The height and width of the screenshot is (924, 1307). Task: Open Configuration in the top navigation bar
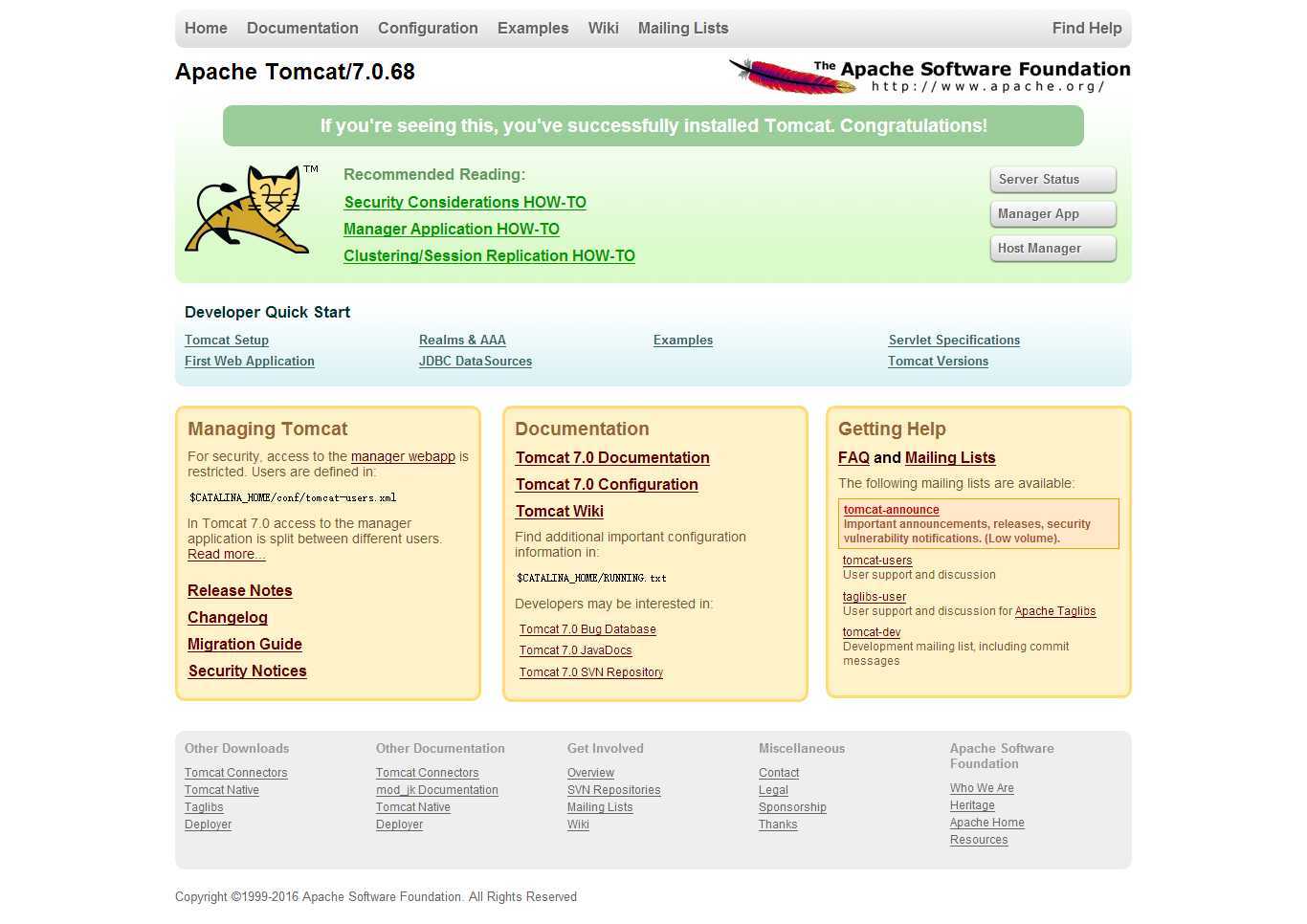pos(428,29)
